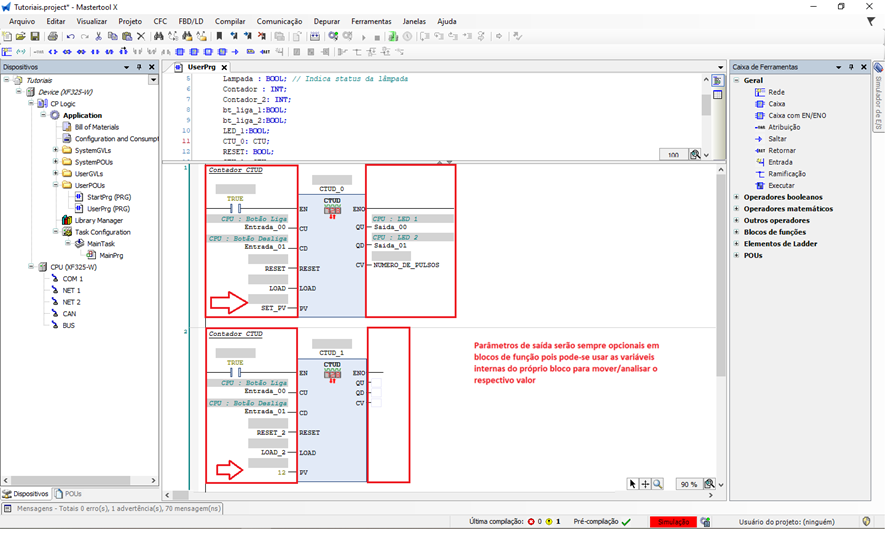Switch to the POUs tab
This screenshot has height=533, width=886.
tap(68, 494)
